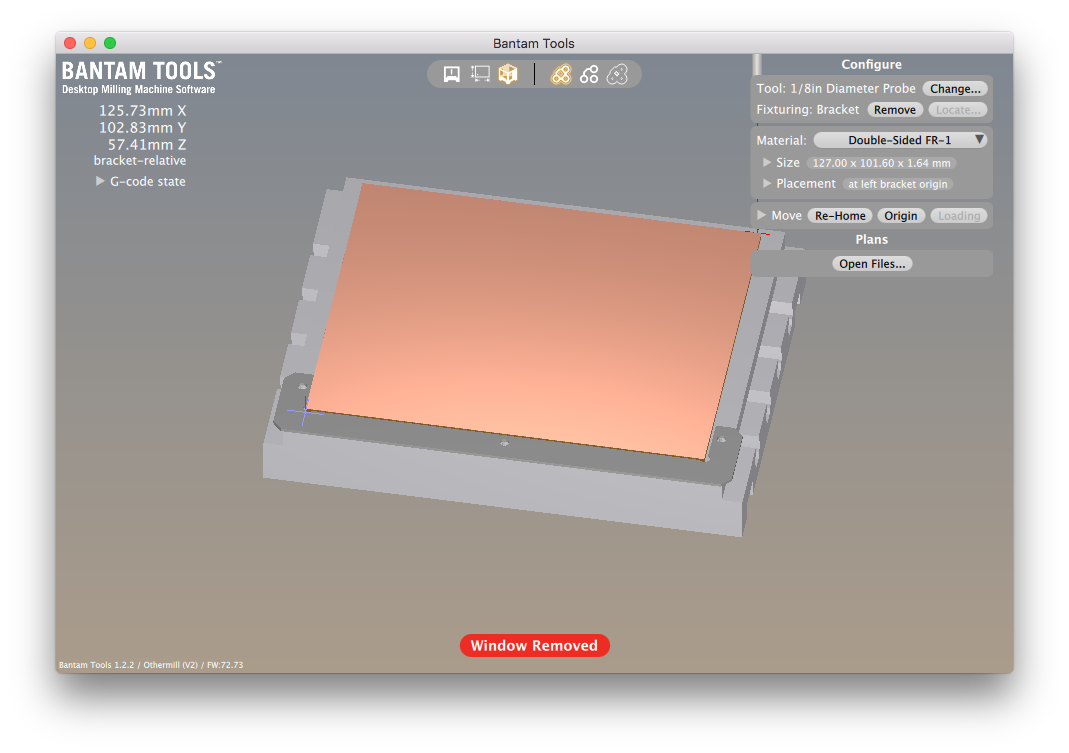Screen dimensions: 1069x753
Task: Expand the G-code state section
Action: click(x=100, y=181)
